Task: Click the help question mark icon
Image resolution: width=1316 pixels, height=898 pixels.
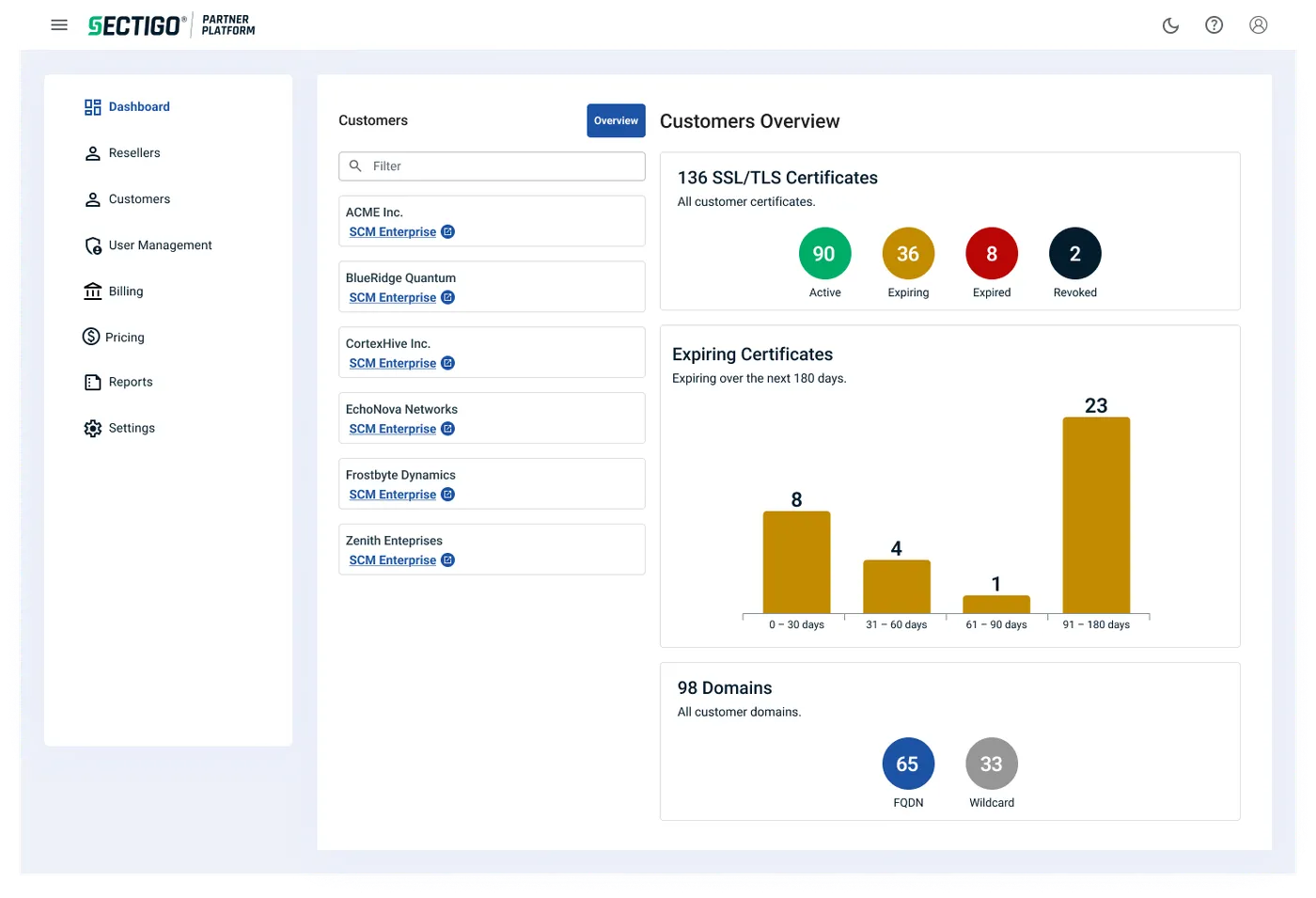Action: (x=1214, y=25)
